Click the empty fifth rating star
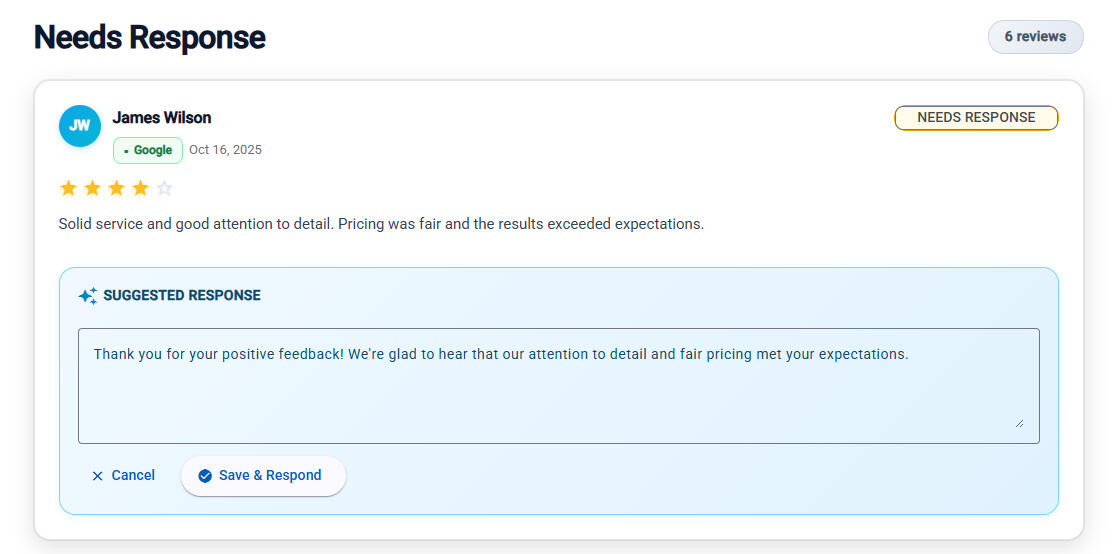 click(165, 188)
